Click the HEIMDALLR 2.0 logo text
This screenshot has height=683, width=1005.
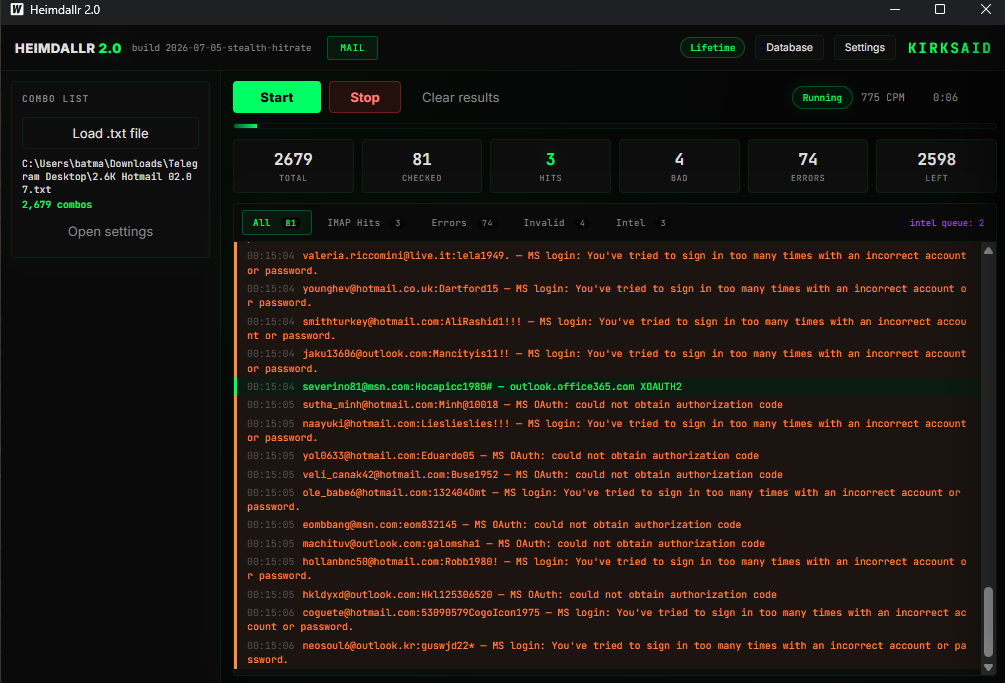coord(68,48)
